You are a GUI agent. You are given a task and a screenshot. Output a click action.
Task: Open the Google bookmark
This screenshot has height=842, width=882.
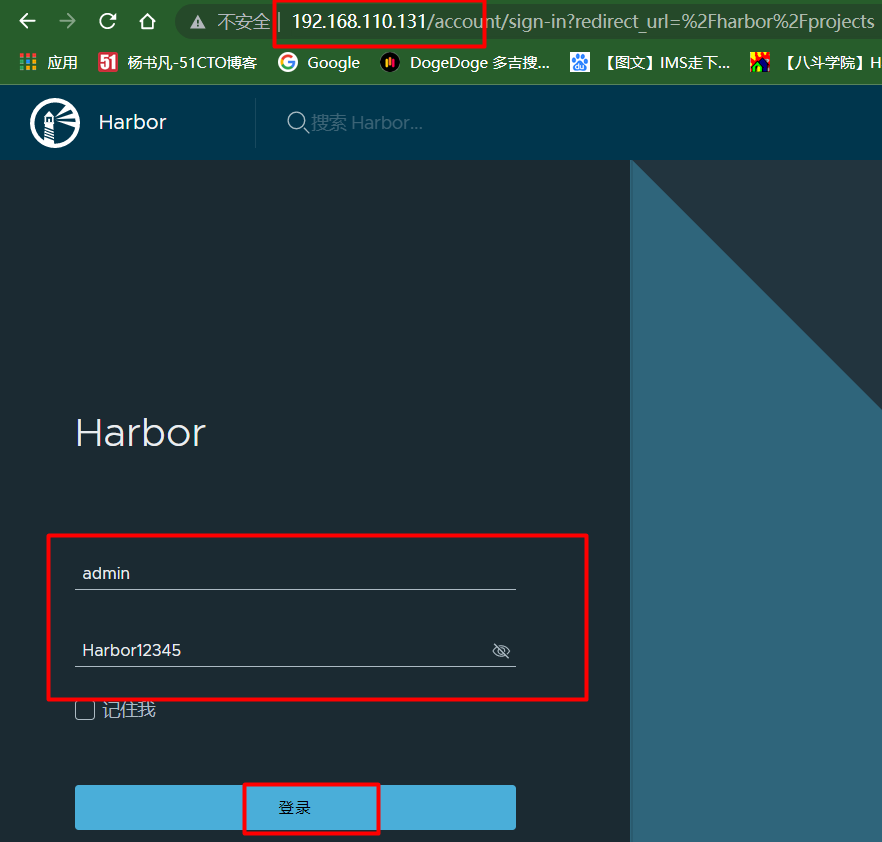tap(319, 62)
